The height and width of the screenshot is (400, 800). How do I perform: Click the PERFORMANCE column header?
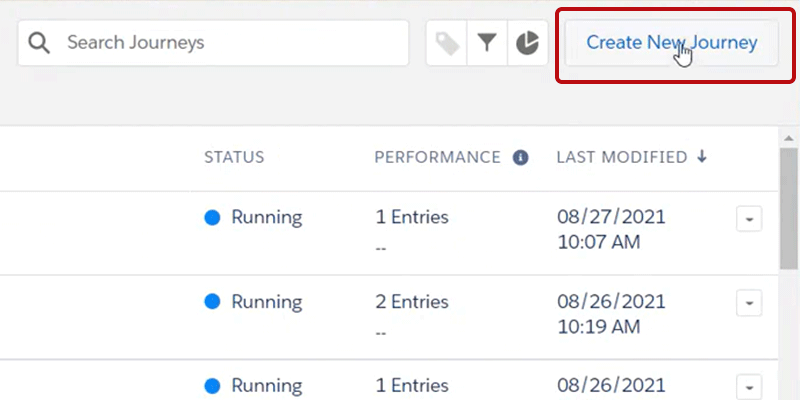click(437, 157)
